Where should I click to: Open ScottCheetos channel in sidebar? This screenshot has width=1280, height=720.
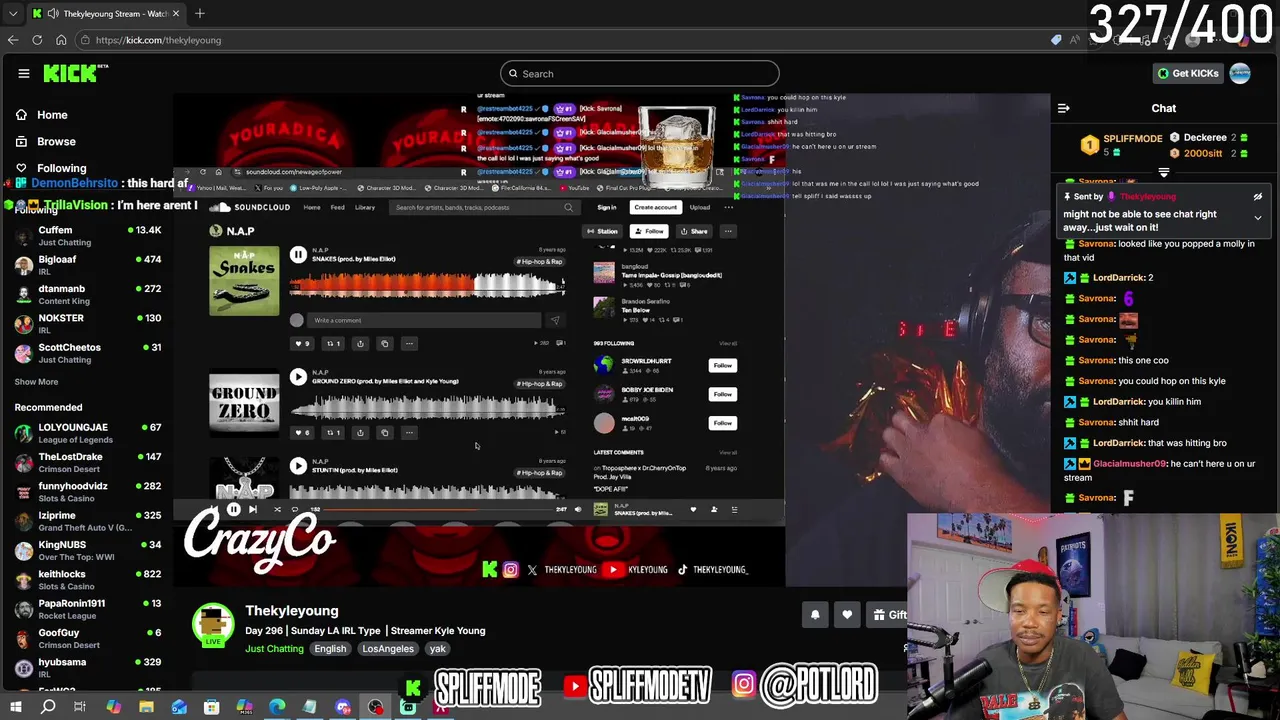pyautogui.click(x=87, y=353)
